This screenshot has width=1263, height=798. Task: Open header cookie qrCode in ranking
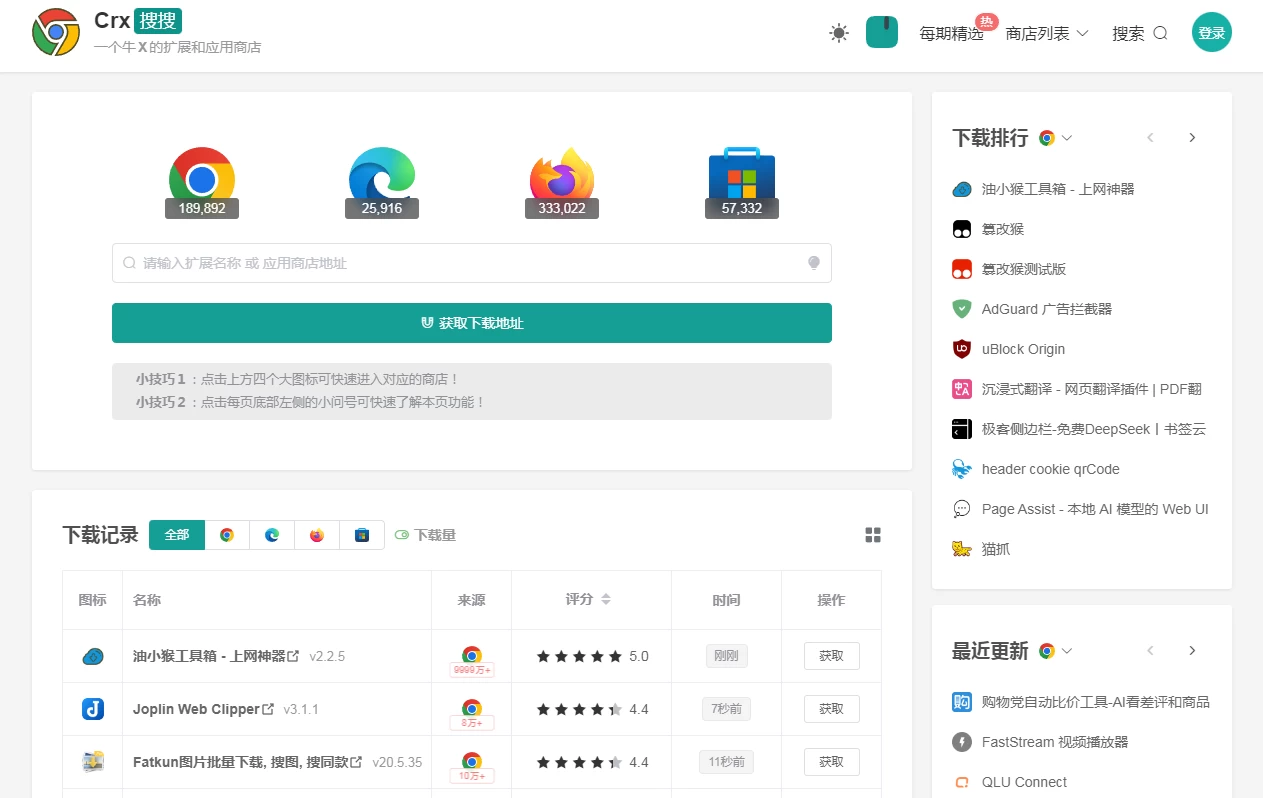point(1051,469)
